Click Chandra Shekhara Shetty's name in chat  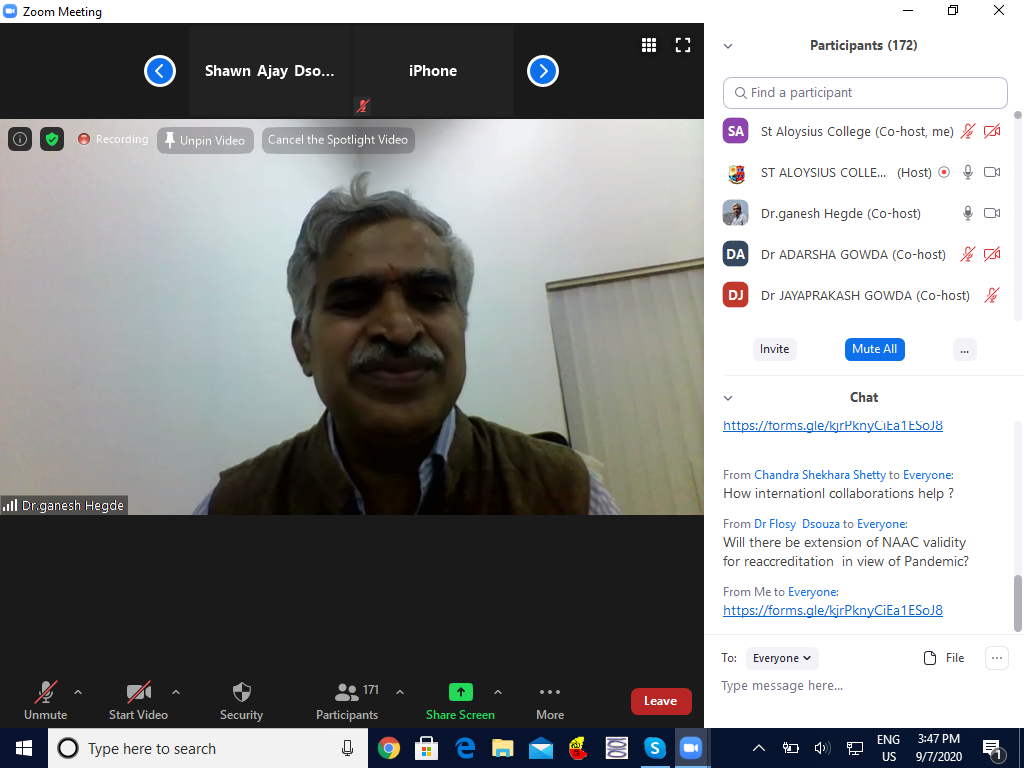(820, 475)
